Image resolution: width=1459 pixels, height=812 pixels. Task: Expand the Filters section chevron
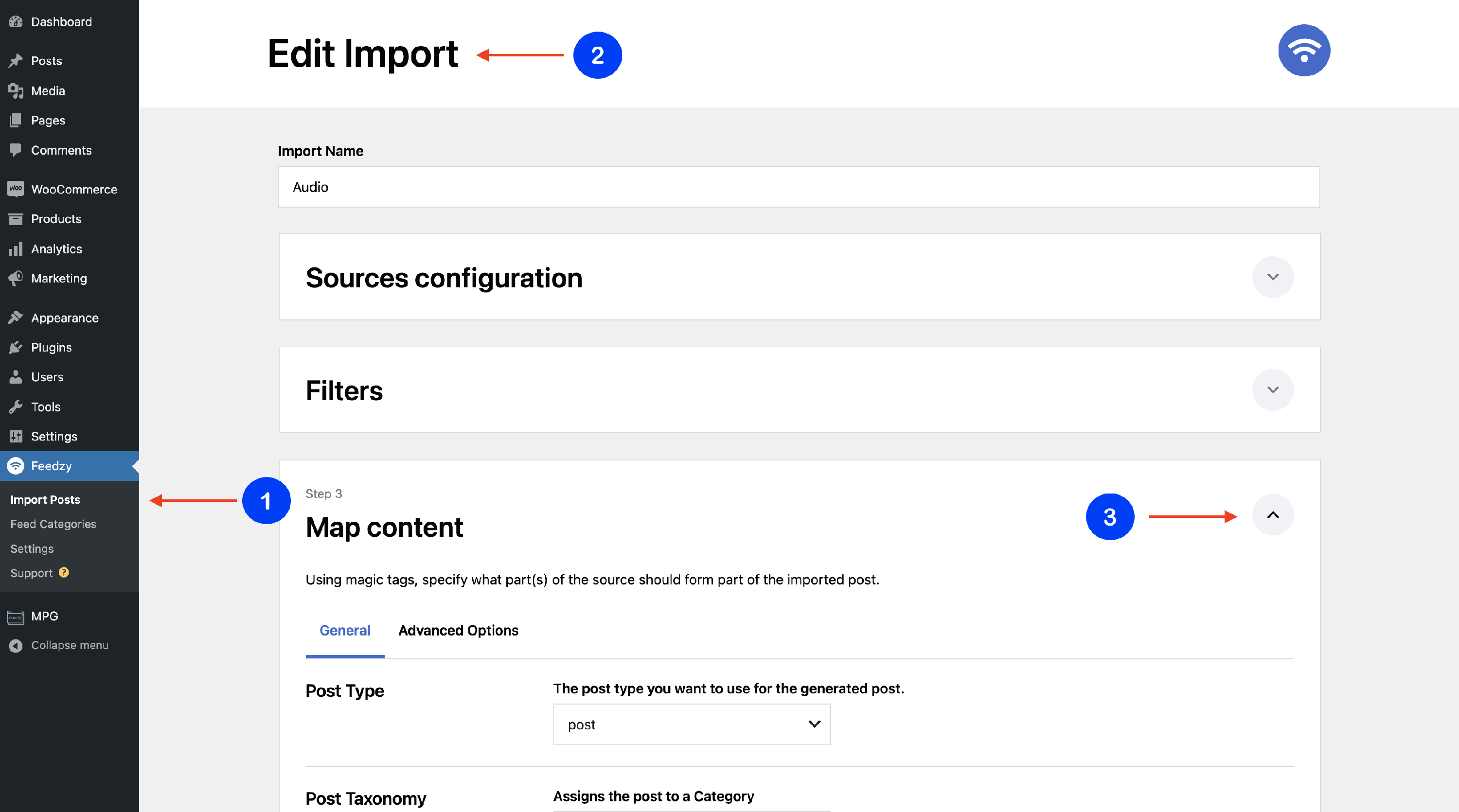[x=1272, y=389]
